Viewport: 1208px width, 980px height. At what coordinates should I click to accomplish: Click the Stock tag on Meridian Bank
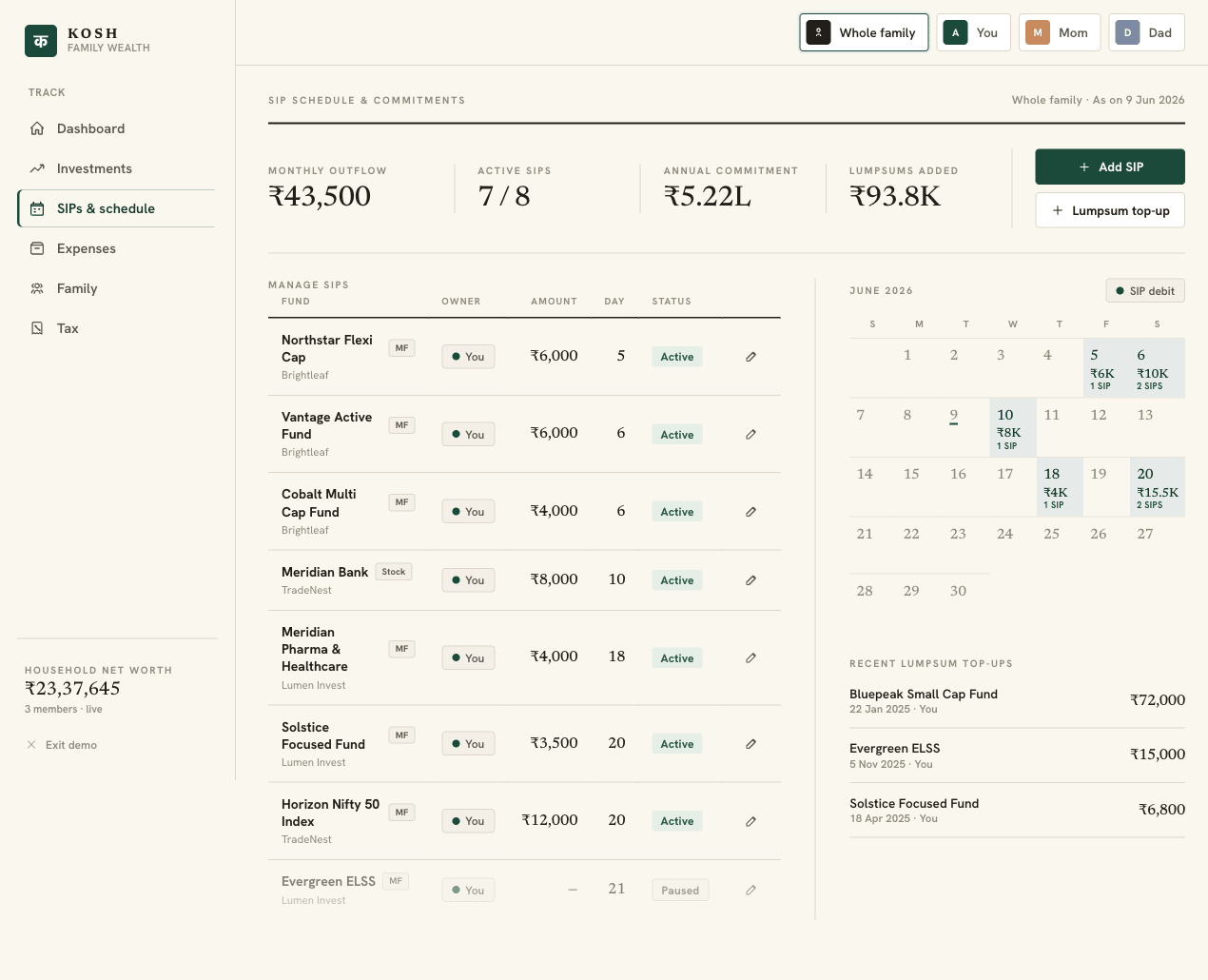(394, 572)
